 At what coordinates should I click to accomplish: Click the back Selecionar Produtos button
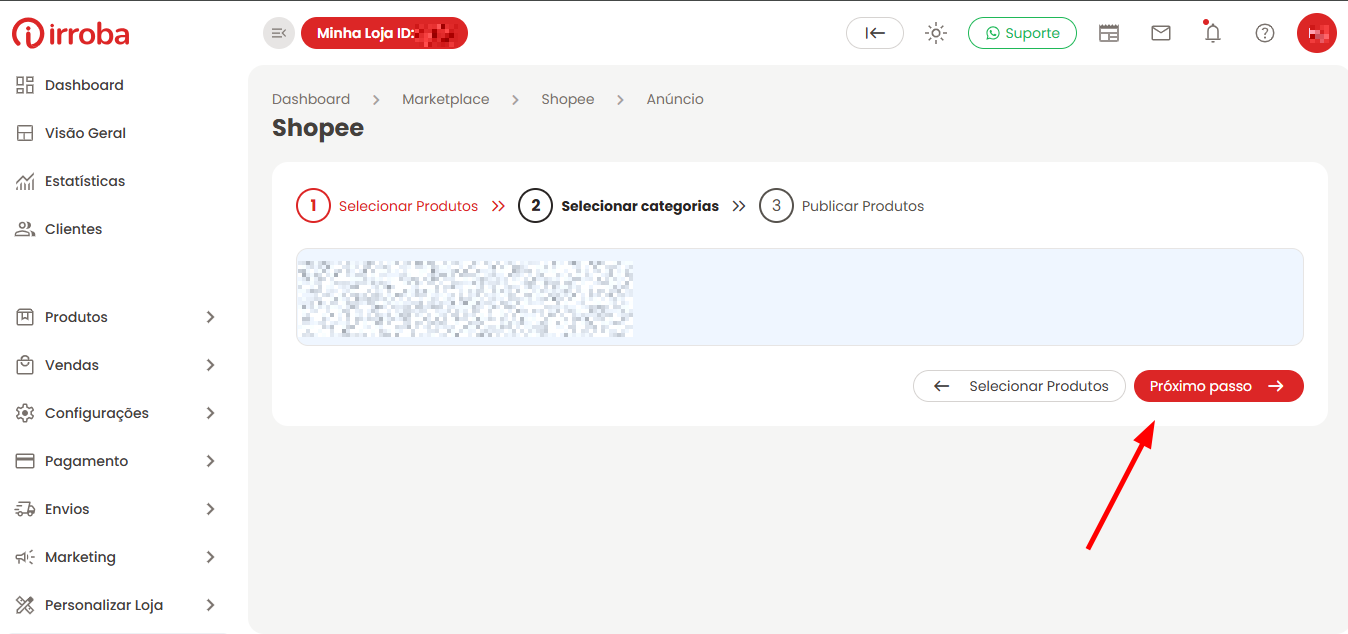[x=1020, y=386]
